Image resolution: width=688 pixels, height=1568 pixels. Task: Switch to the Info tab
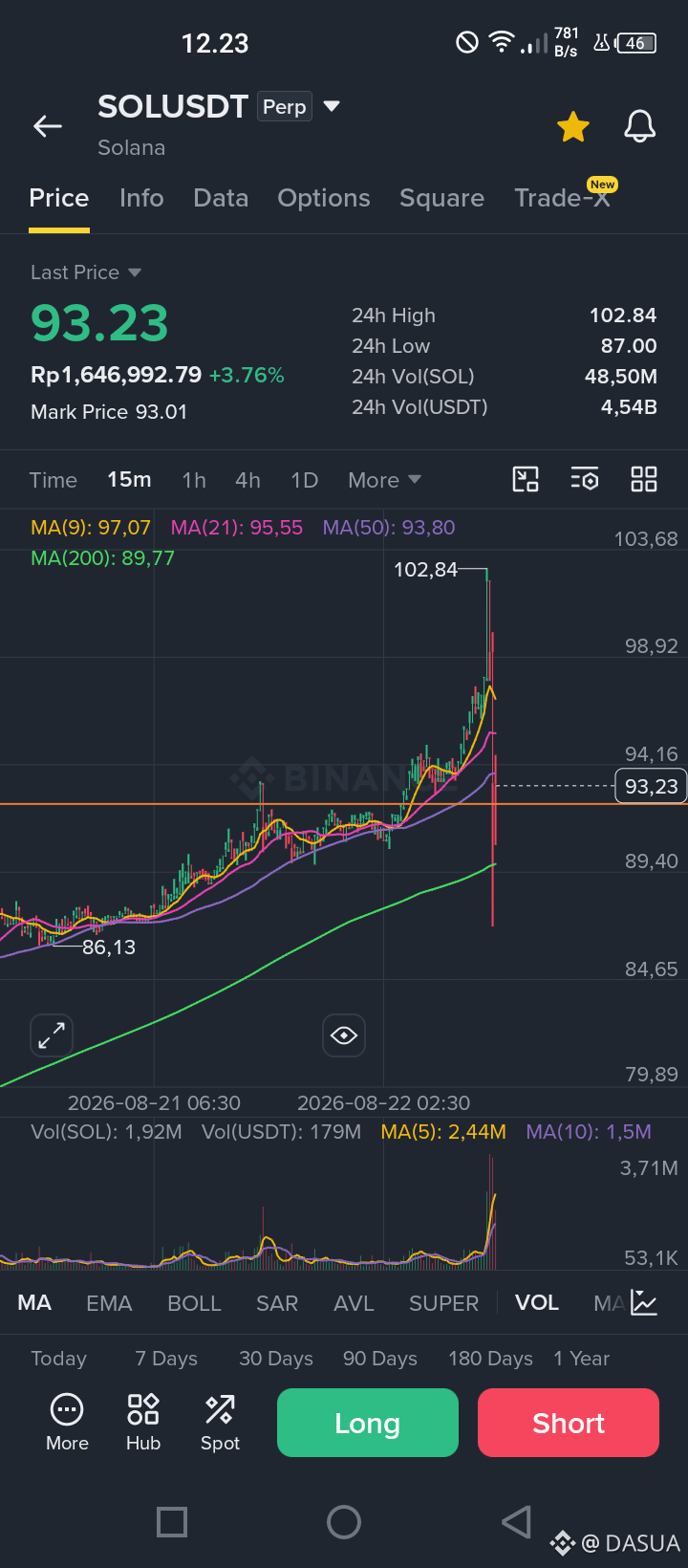[141, 198]
